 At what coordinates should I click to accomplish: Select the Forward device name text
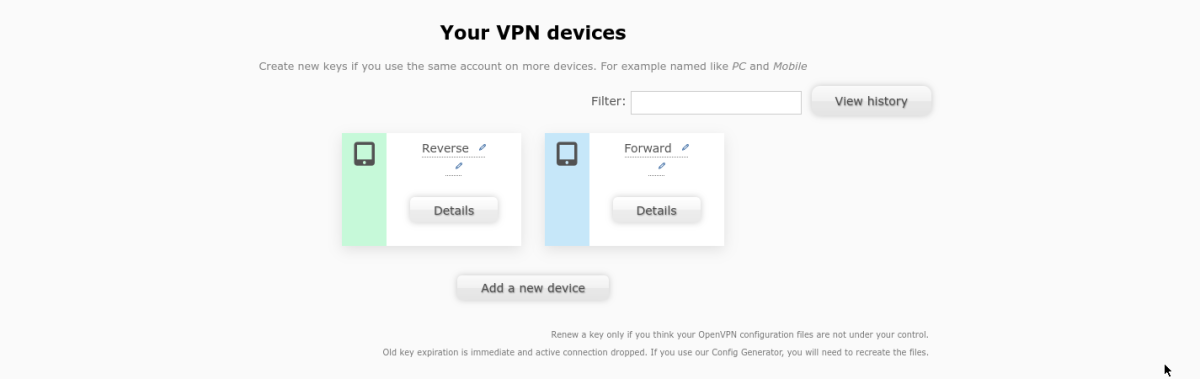point(648,149)
